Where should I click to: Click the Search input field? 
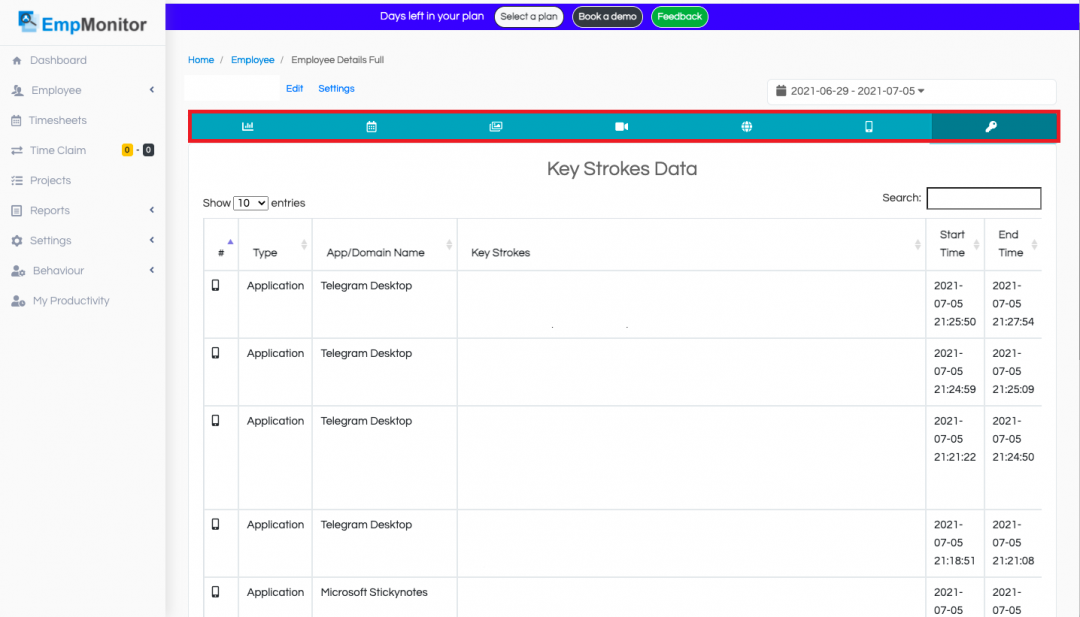983,198
